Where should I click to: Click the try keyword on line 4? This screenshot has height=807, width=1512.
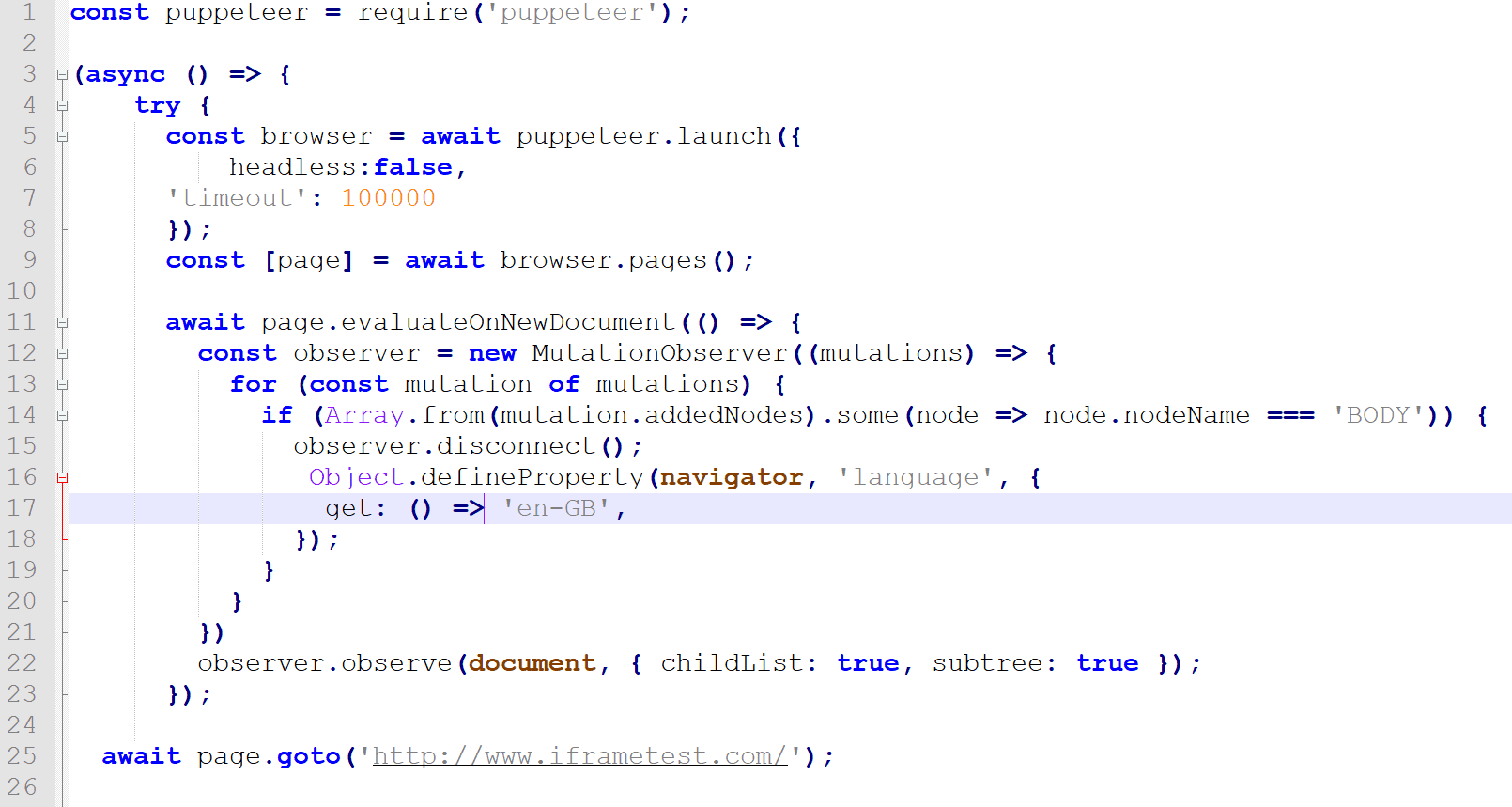point(158,105)
